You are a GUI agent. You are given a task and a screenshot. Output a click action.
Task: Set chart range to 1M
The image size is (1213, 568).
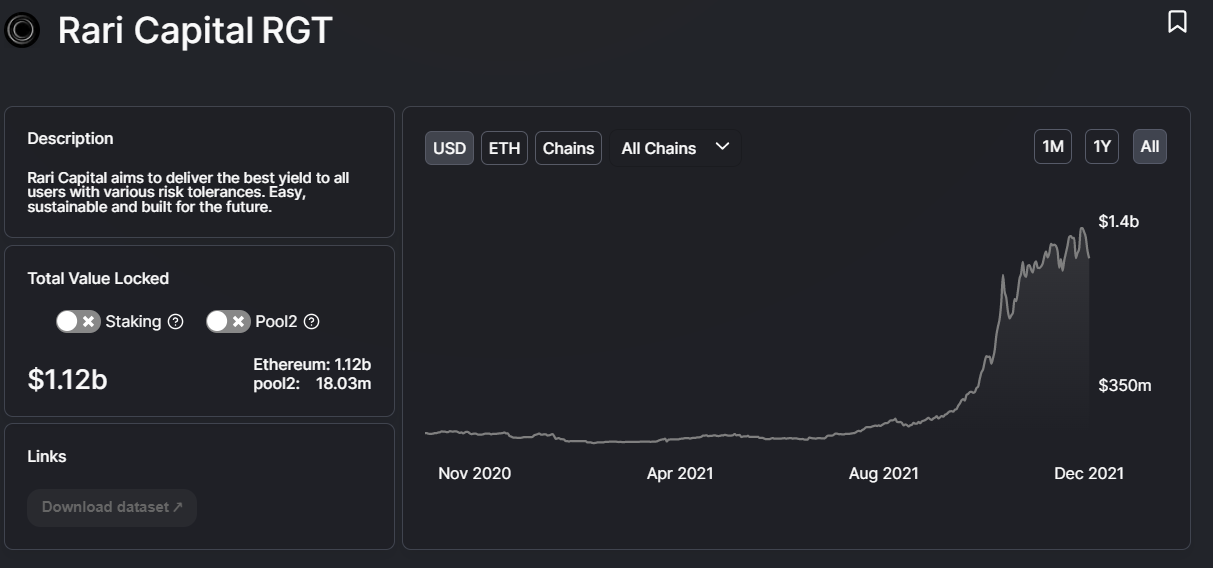point(1052,147)
